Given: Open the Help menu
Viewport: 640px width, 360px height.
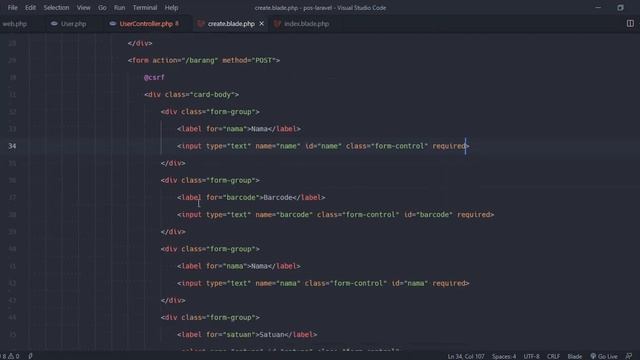Looking at the screenshot, I should pyautogui.click(x=171, y=8).
